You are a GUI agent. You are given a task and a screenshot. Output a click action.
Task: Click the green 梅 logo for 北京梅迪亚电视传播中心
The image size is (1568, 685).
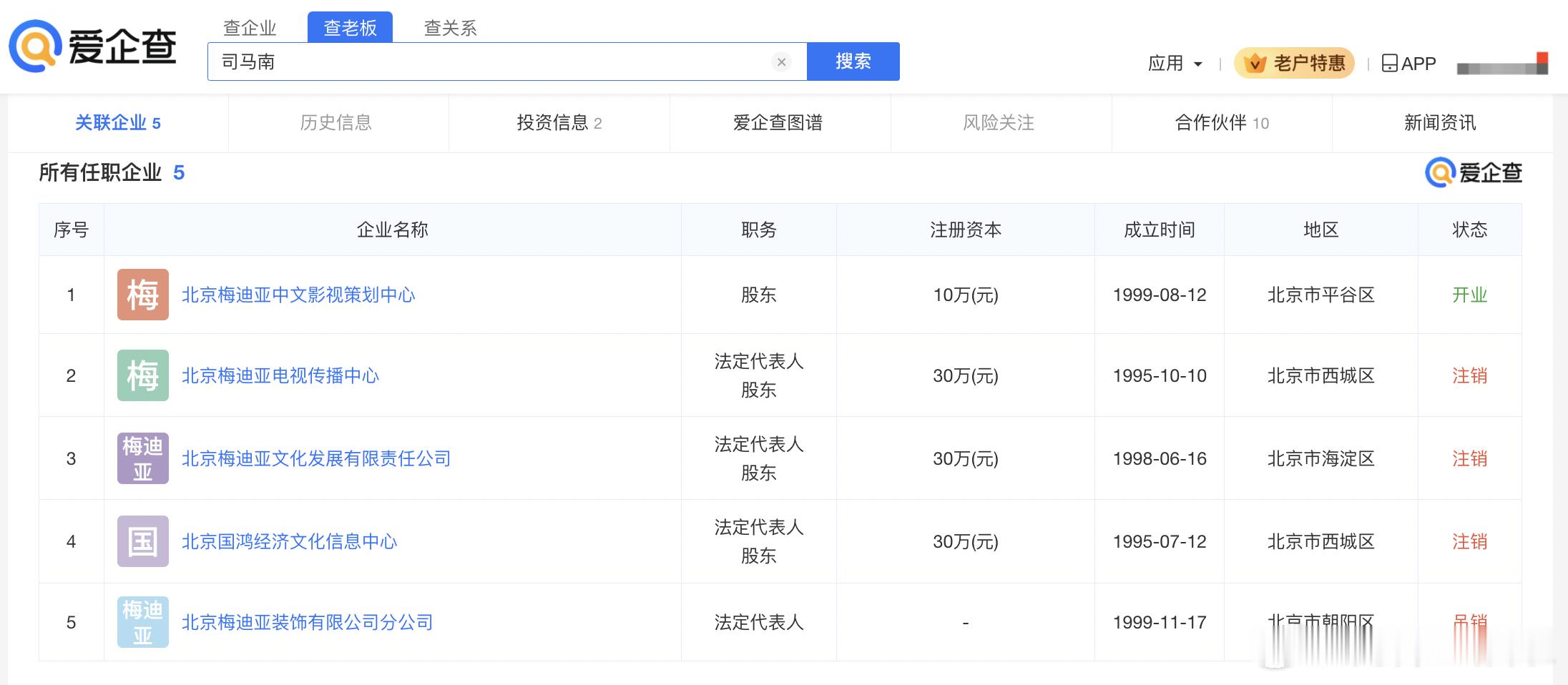tap(143, 375)
